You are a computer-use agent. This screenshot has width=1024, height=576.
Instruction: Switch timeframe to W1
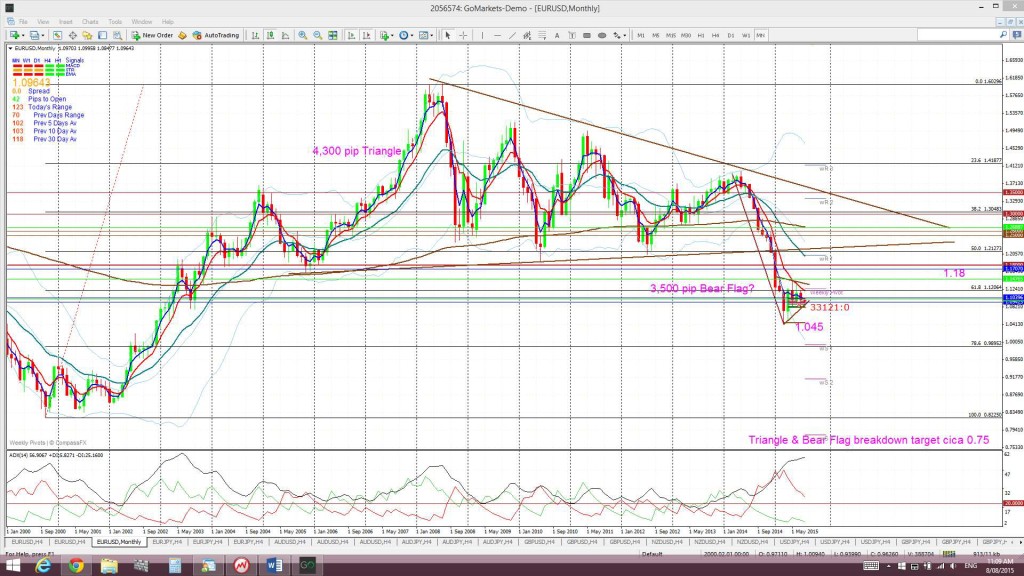click(746, 35)
